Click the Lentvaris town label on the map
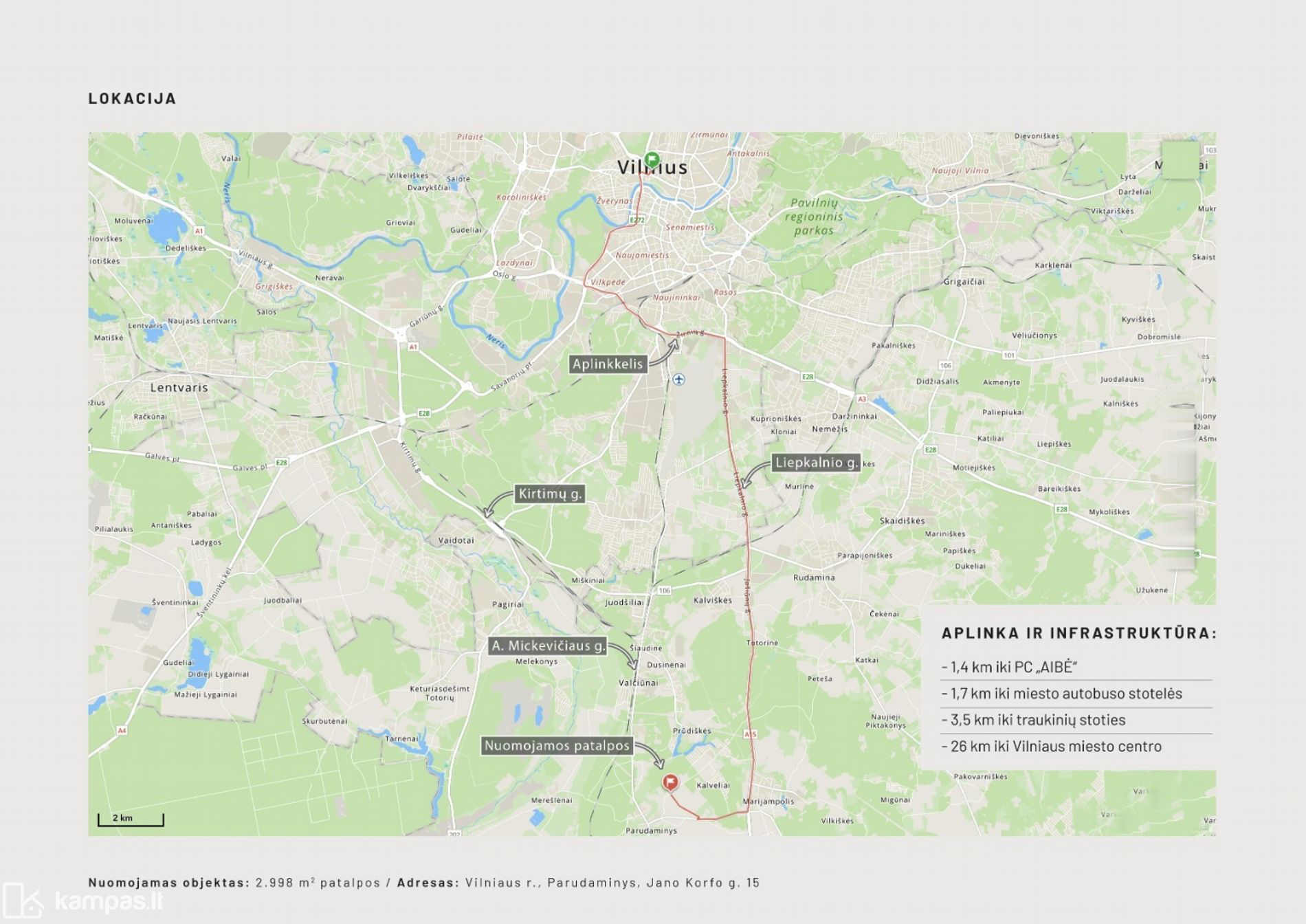Image resolution: width=1306 pixels, height=924 pixels. point(179,387)
